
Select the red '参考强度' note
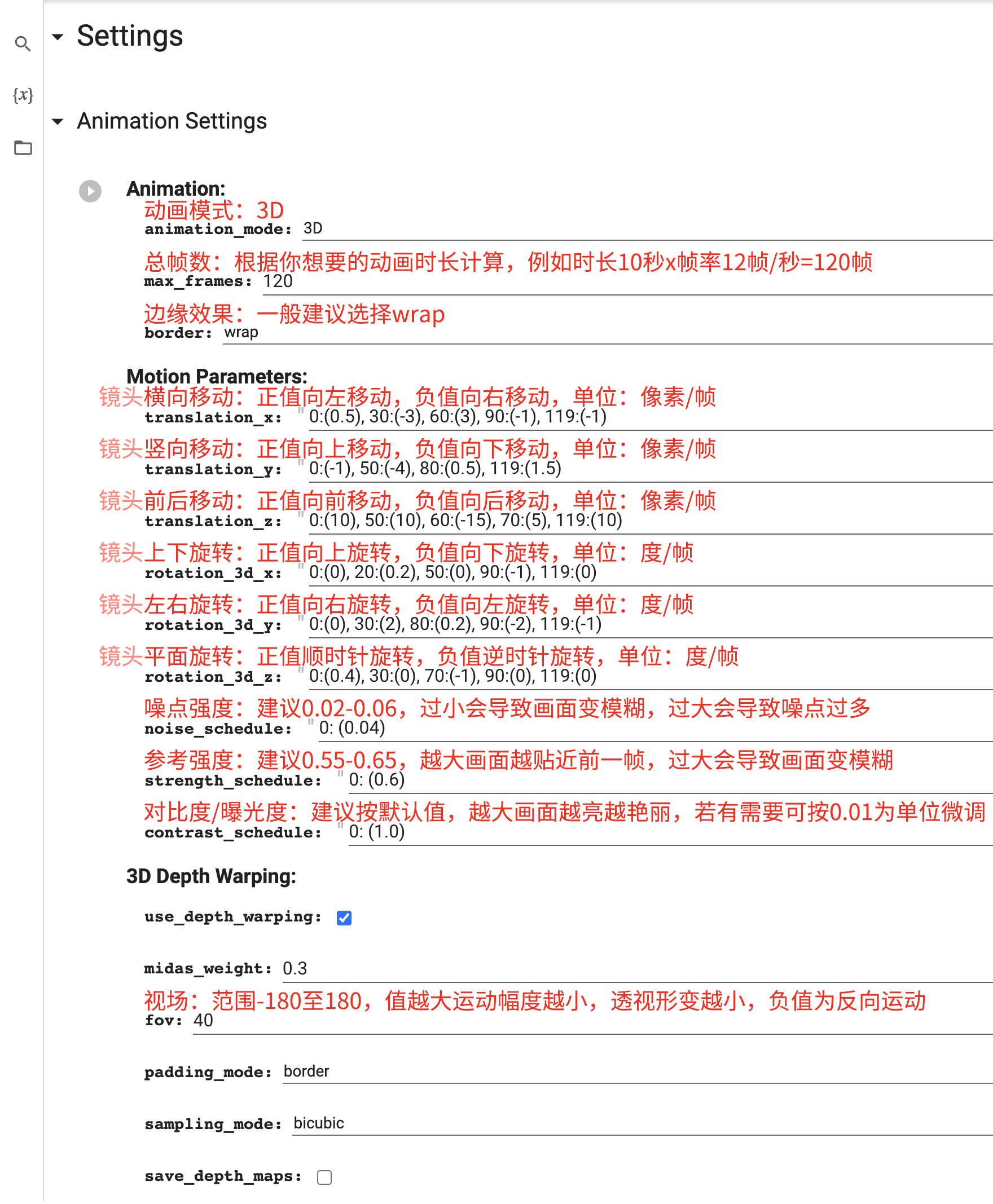[519, 761]
